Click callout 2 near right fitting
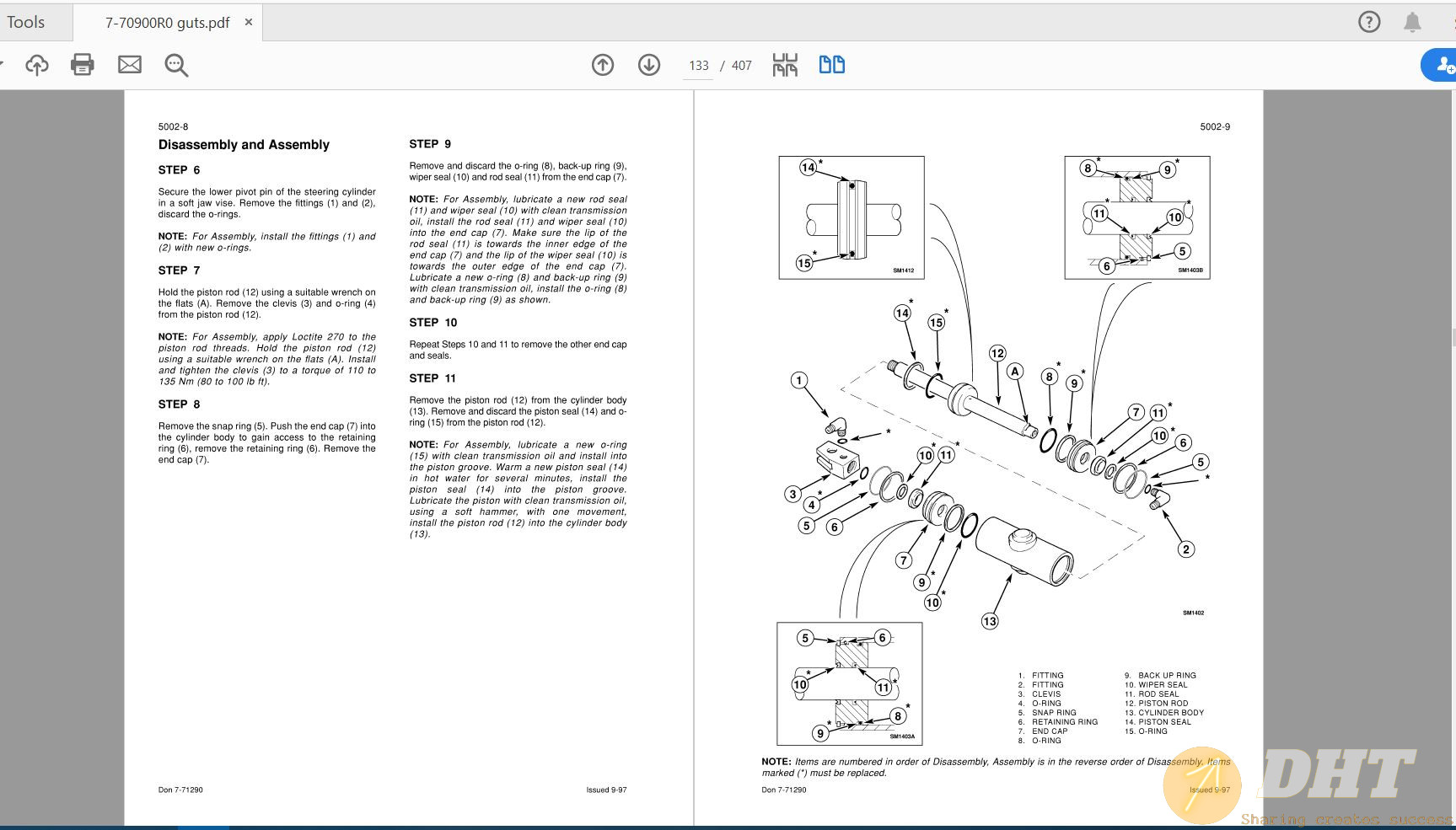This screenshot has height=830, width=1456. (1186, 549)
